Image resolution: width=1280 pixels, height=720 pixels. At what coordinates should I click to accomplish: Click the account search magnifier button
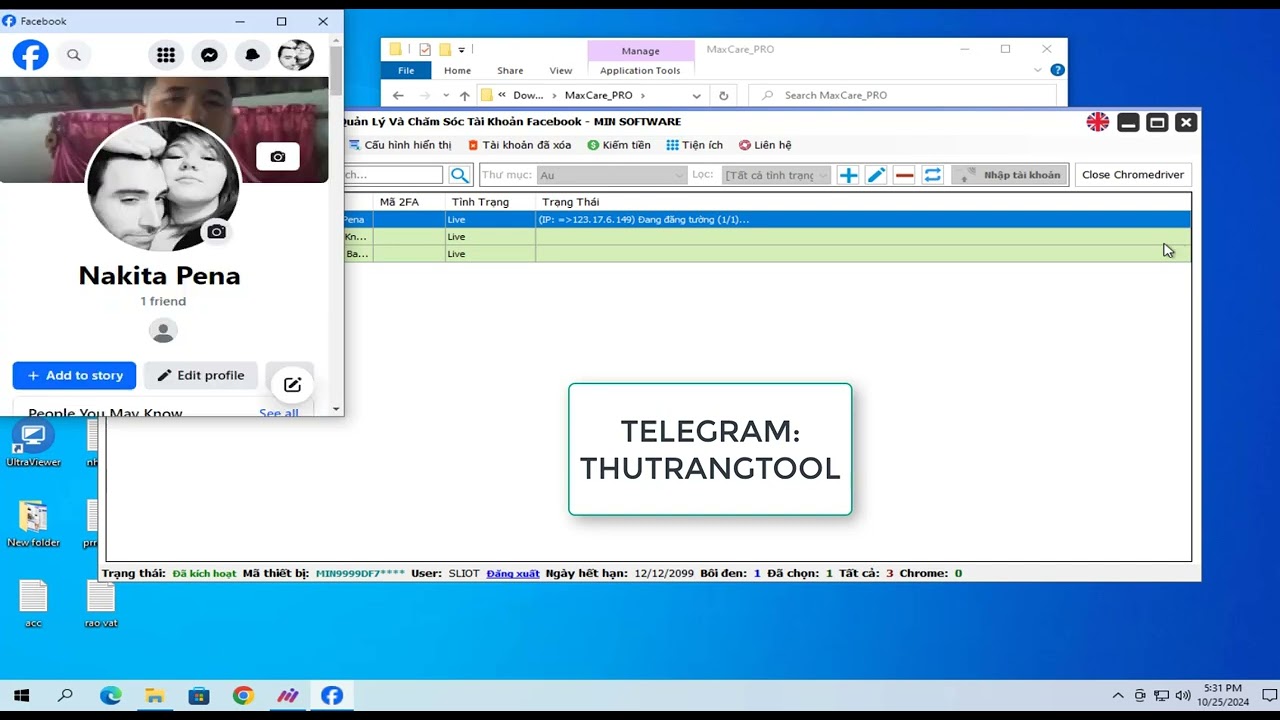click(459, 175)
